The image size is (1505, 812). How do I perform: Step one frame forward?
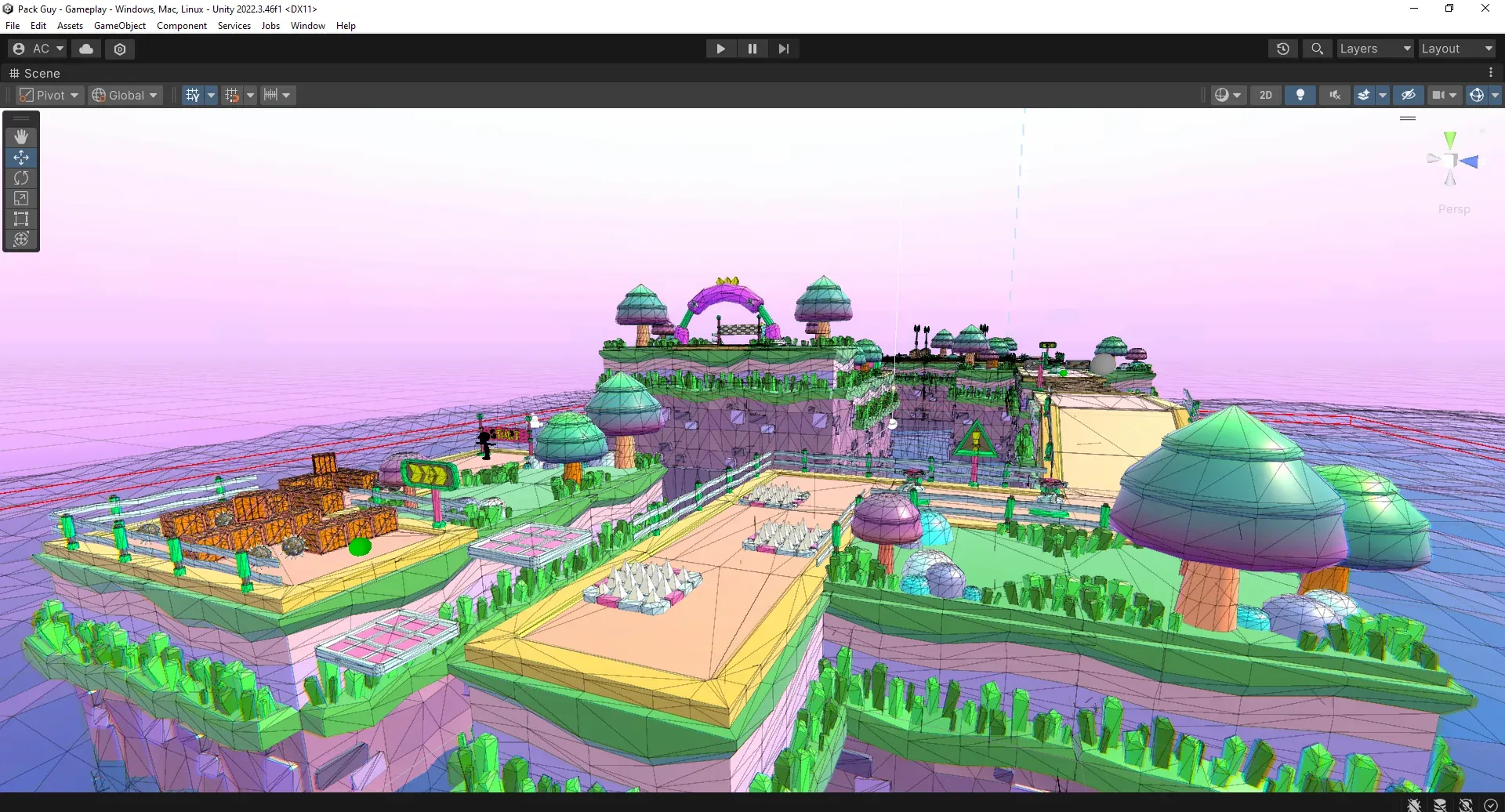coord(784,49)
